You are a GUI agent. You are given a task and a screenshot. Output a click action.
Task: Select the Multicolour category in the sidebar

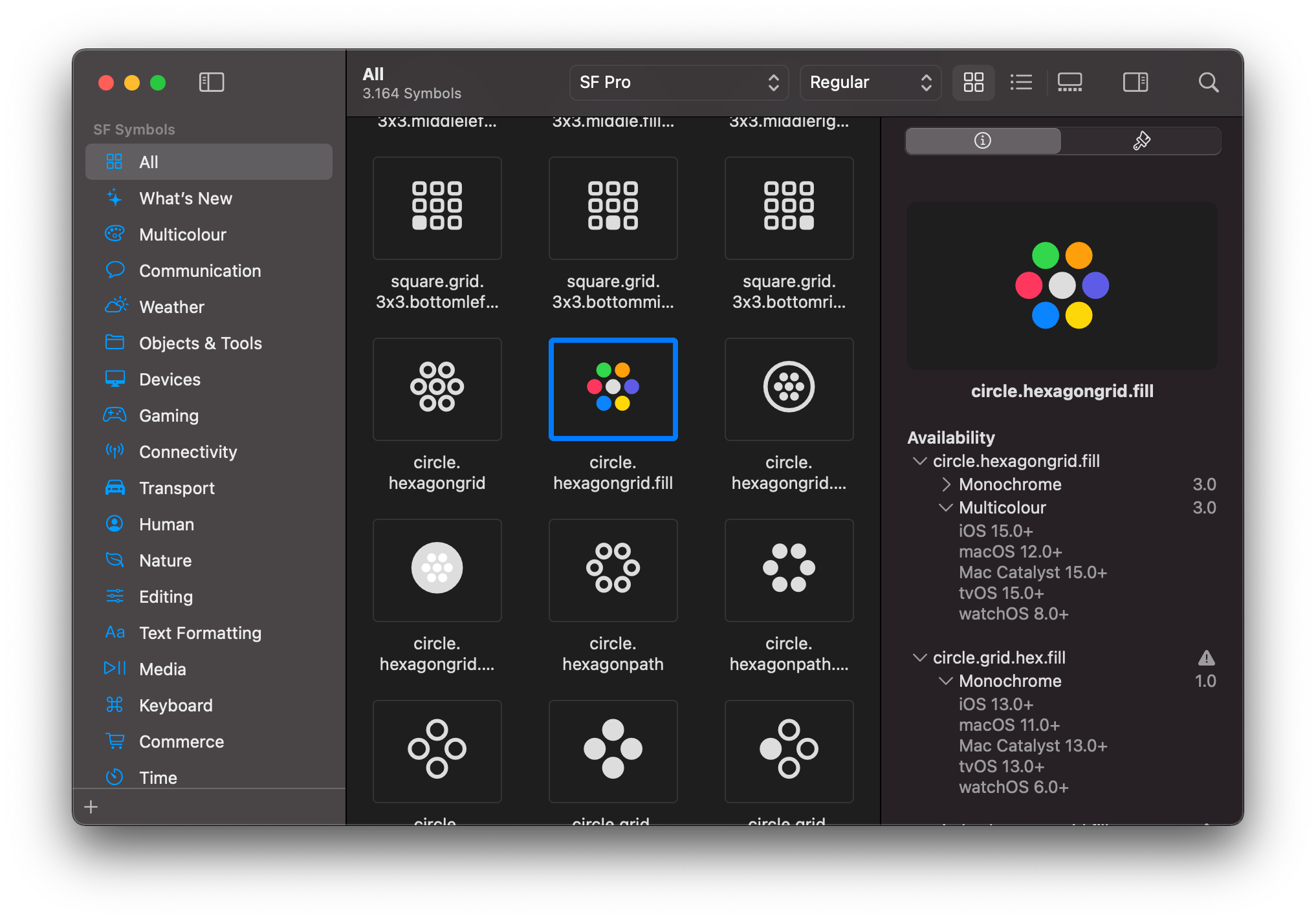click(183, 234)
